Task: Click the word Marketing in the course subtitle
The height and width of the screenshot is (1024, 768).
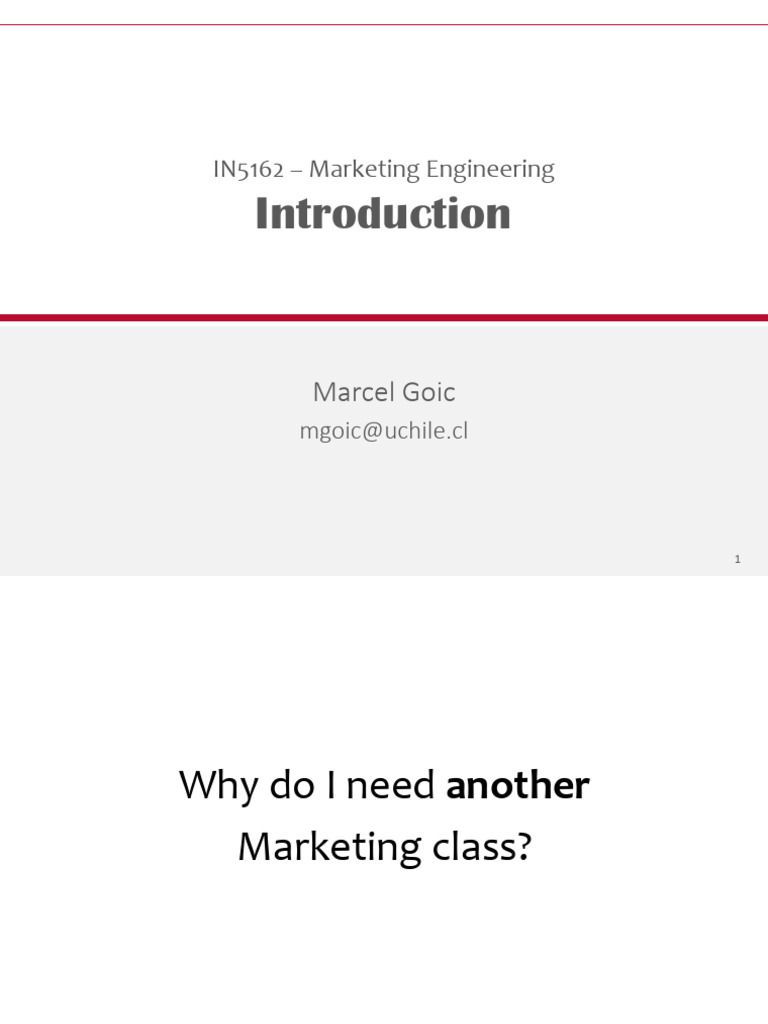Action: tap(364, 170)
